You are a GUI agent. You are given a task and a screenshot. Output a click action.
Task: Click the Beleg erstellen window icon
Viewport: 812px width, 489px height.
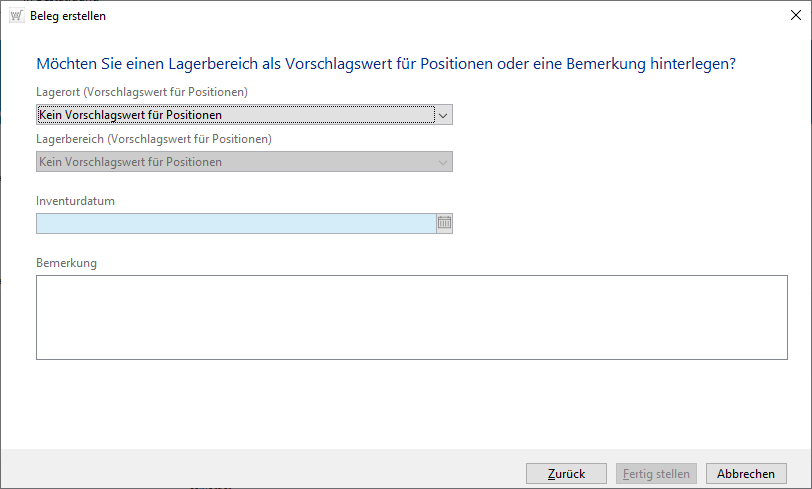point(16,16)
